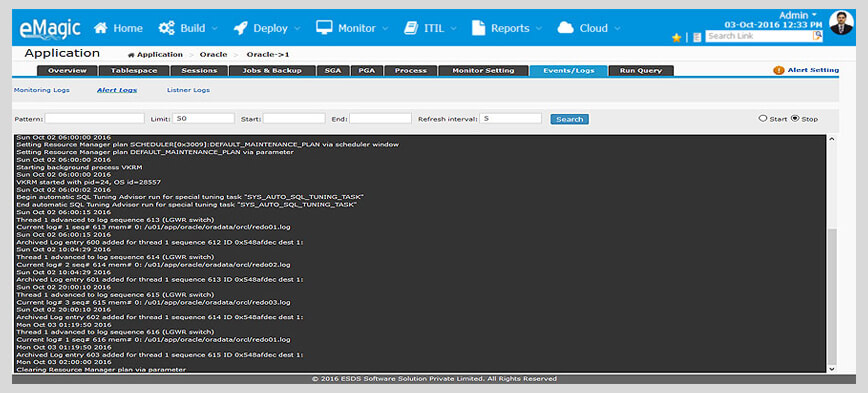This screenshot has height=393, width=868.
Task: Open the Process tab
Action: click(410, 71)
